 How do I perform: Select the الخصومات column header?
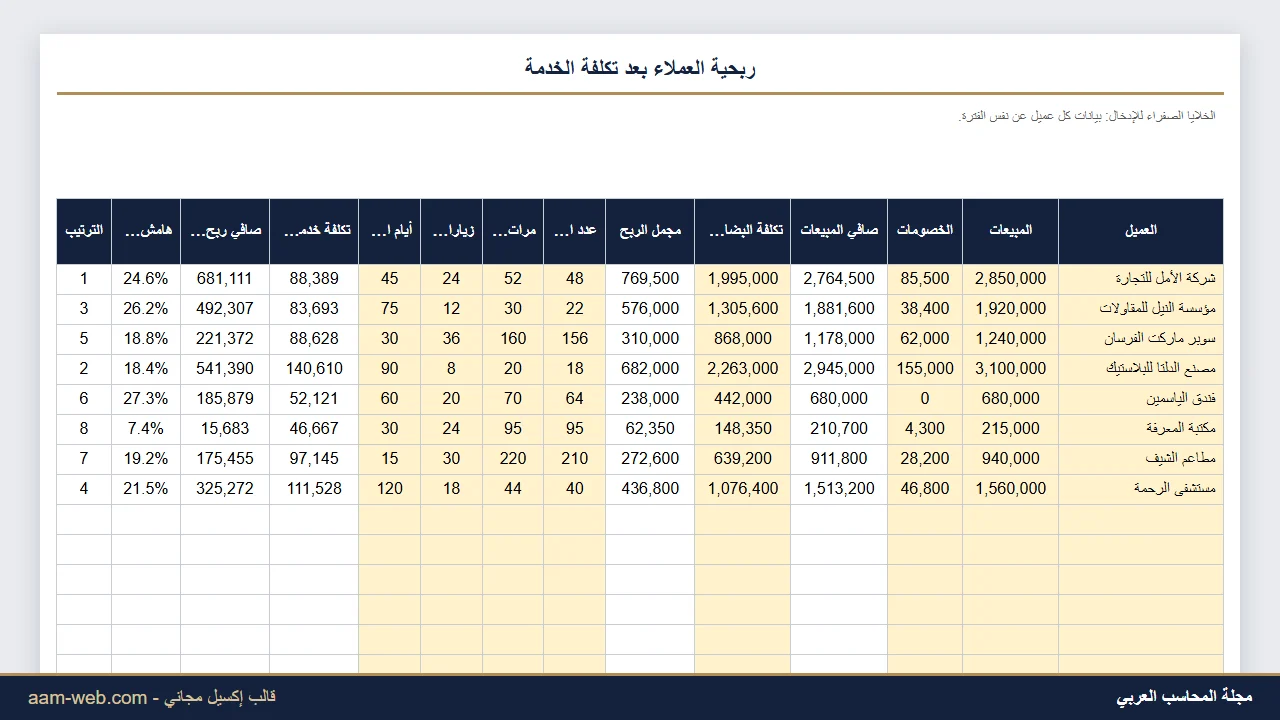[925, 230]
